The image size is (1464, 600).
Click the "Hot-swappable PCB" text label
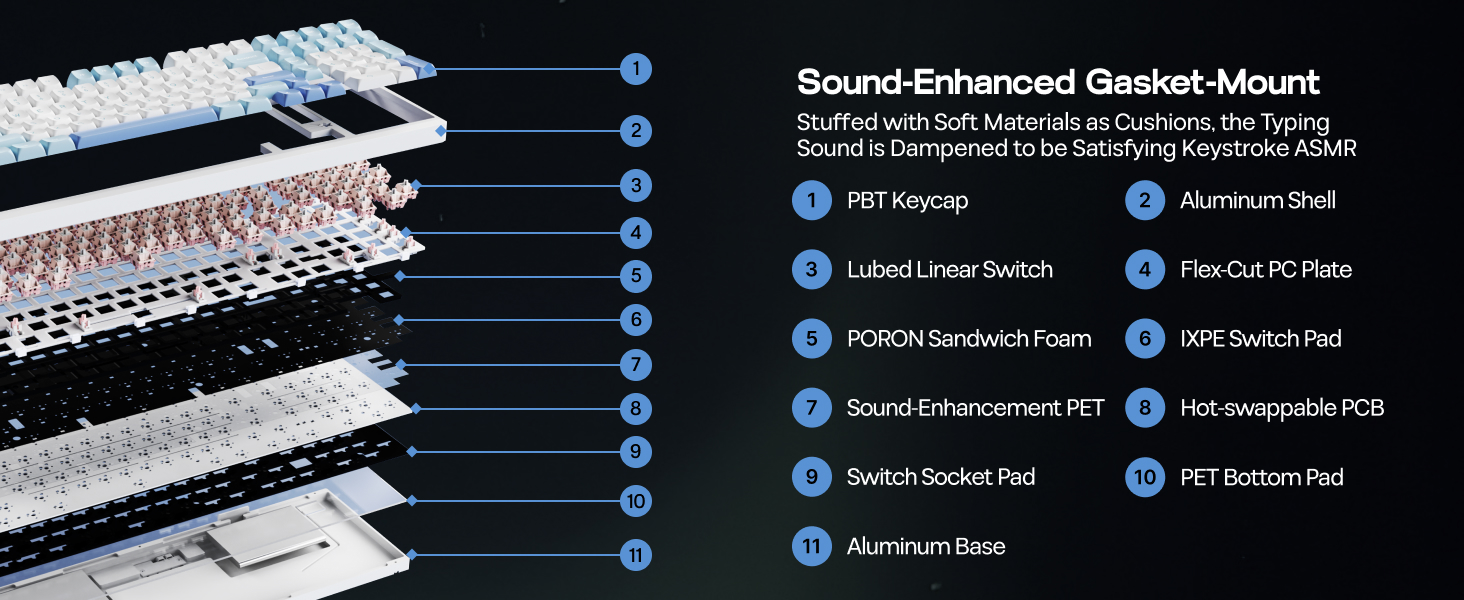click(1281, 408)
